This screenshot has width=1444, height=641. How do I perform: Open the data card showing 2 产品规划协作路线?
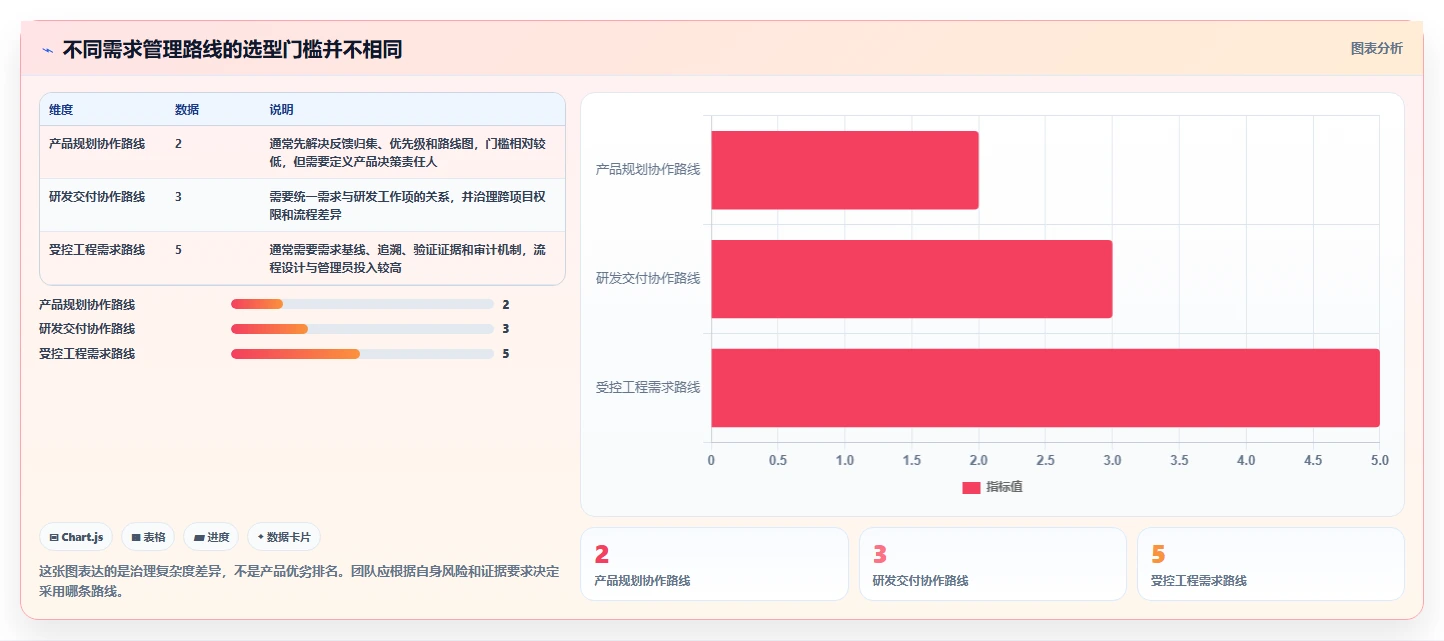pyautogui.click(x=714, y=564)
